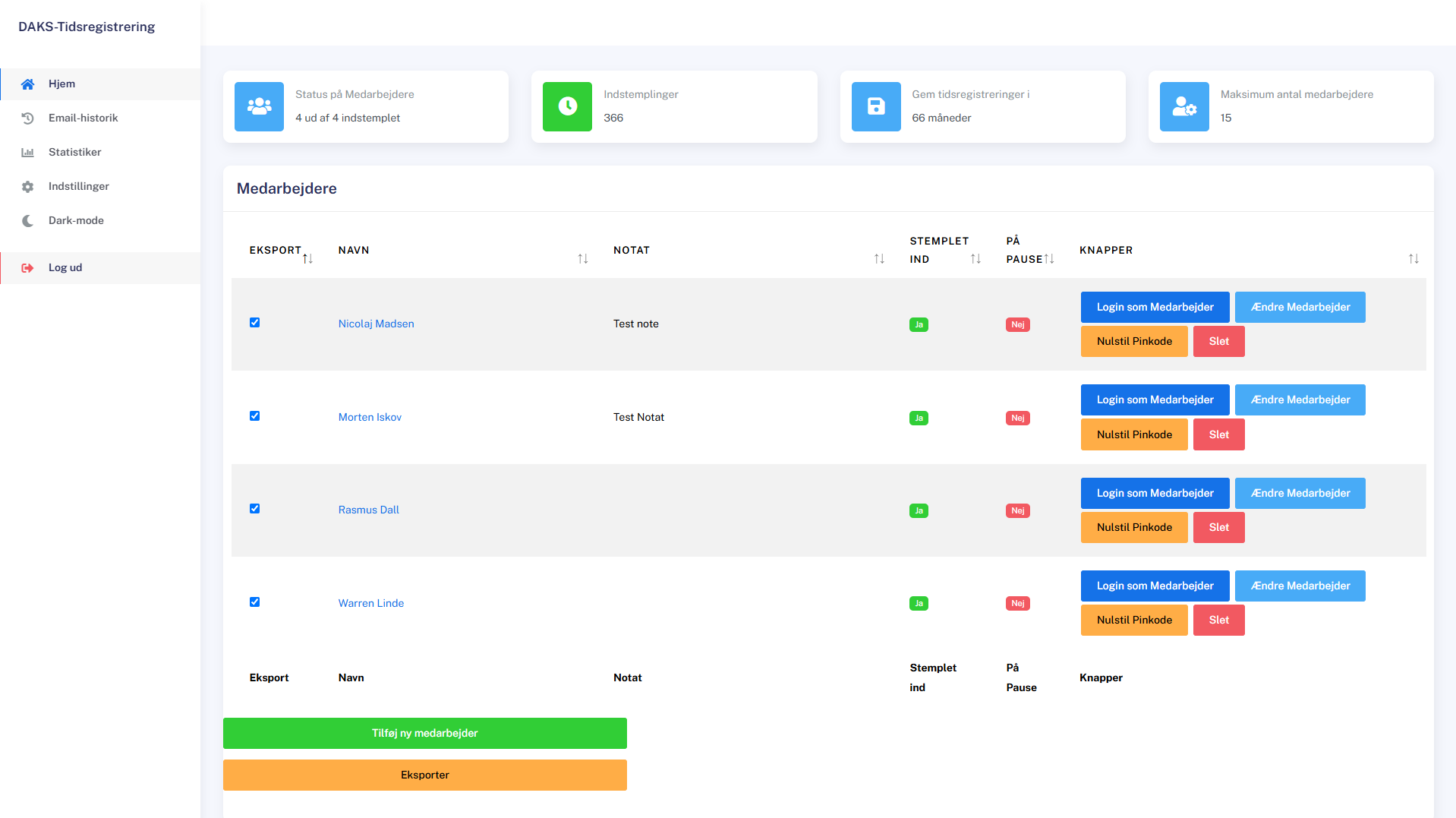Screen dimensions: 1456x818
Task: Sort table by Stemplet ind column arrows
Action: click(x=975, y=259)
